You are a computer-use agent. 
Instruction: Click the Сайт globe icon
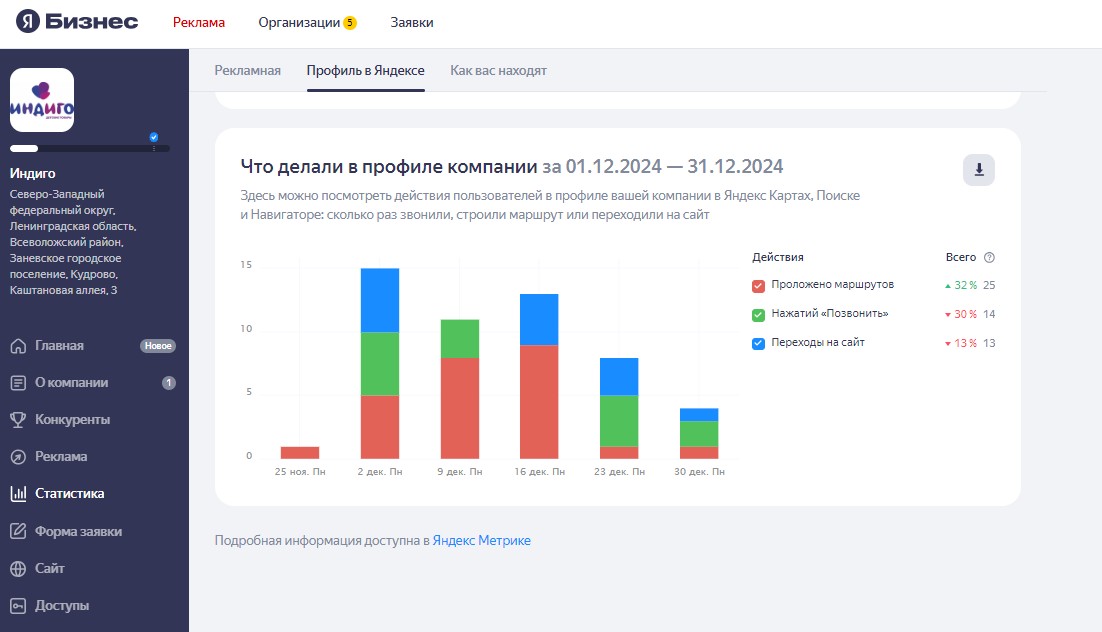[x=18, y=568]
